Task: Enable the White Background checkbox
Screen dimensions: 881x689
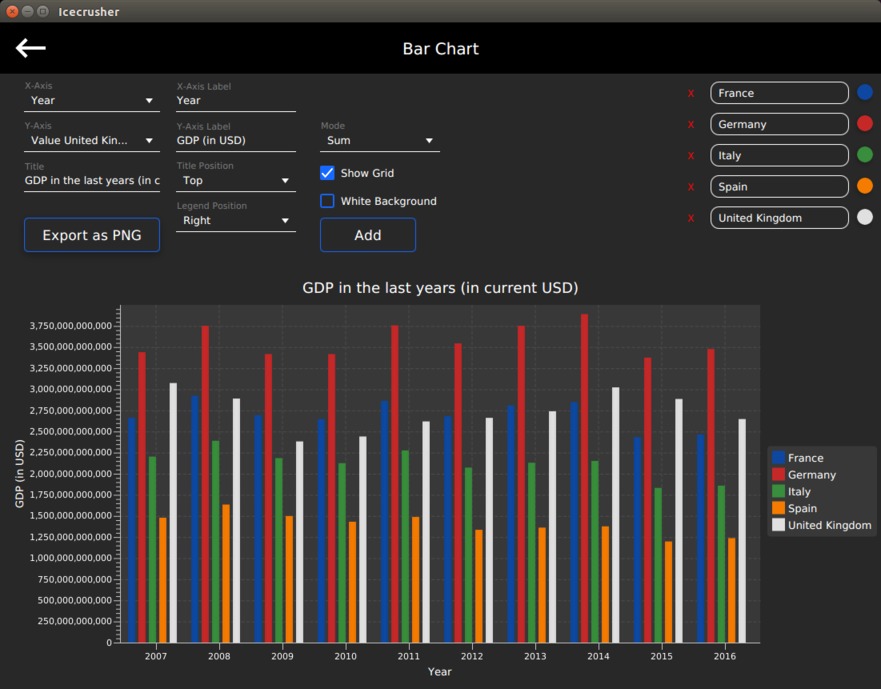Action: coord(327,201)
